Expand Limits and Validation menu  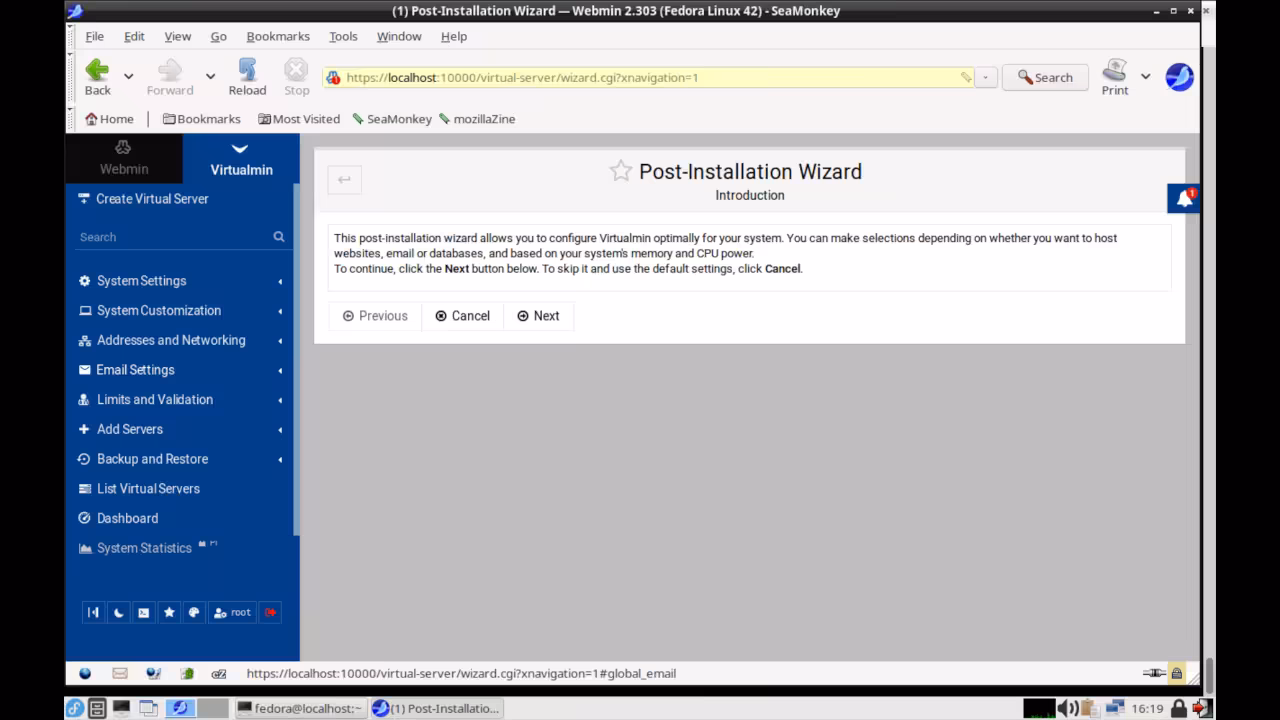(x=181, y=400)
